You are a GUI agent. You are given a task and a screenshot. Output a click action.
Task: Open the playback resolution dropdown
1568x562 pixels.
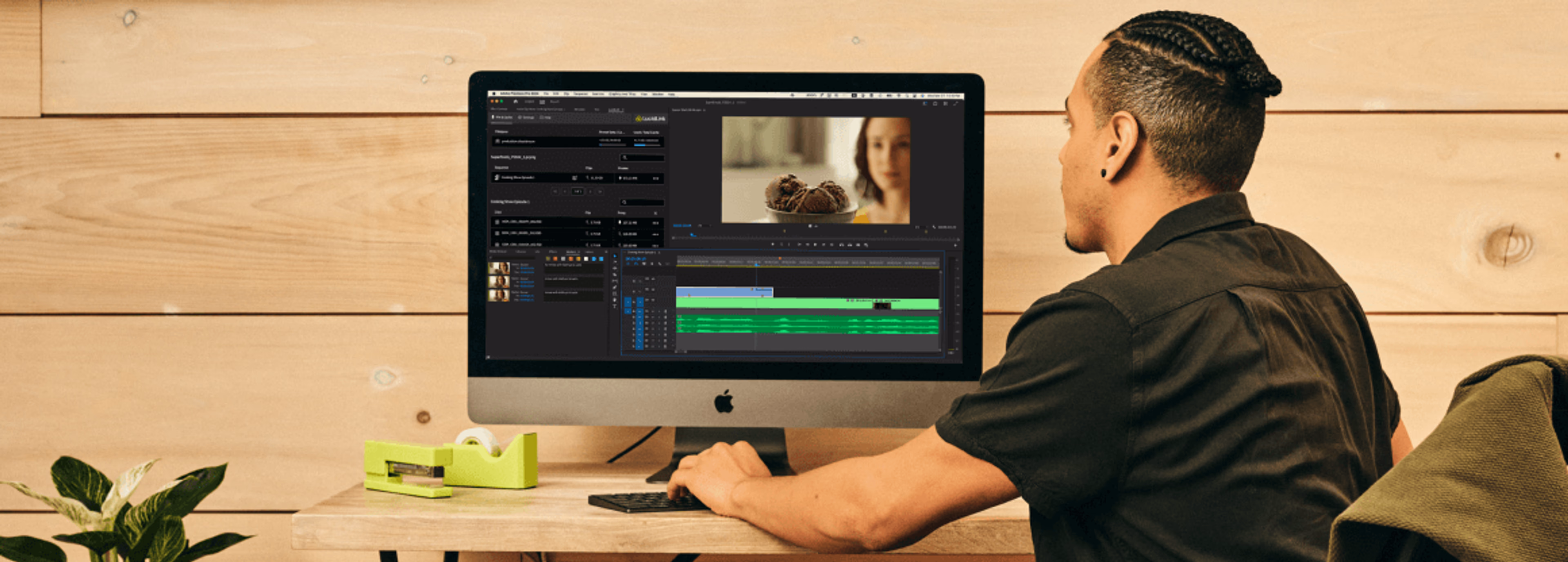(921, 227)
